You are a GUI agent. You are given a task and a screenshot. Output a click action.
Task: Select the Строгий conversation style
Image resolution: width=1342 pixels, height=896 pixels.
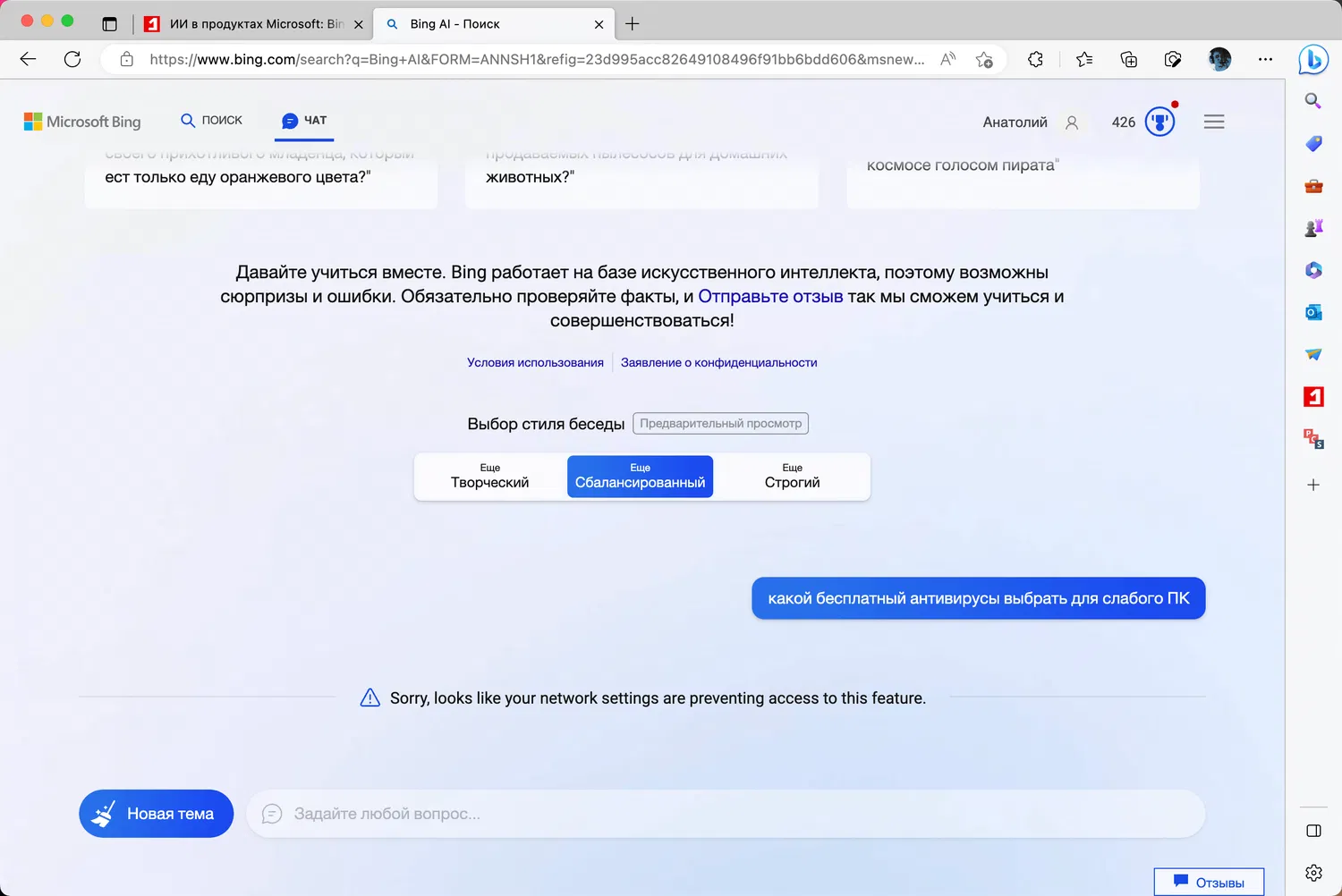(792, 477)
